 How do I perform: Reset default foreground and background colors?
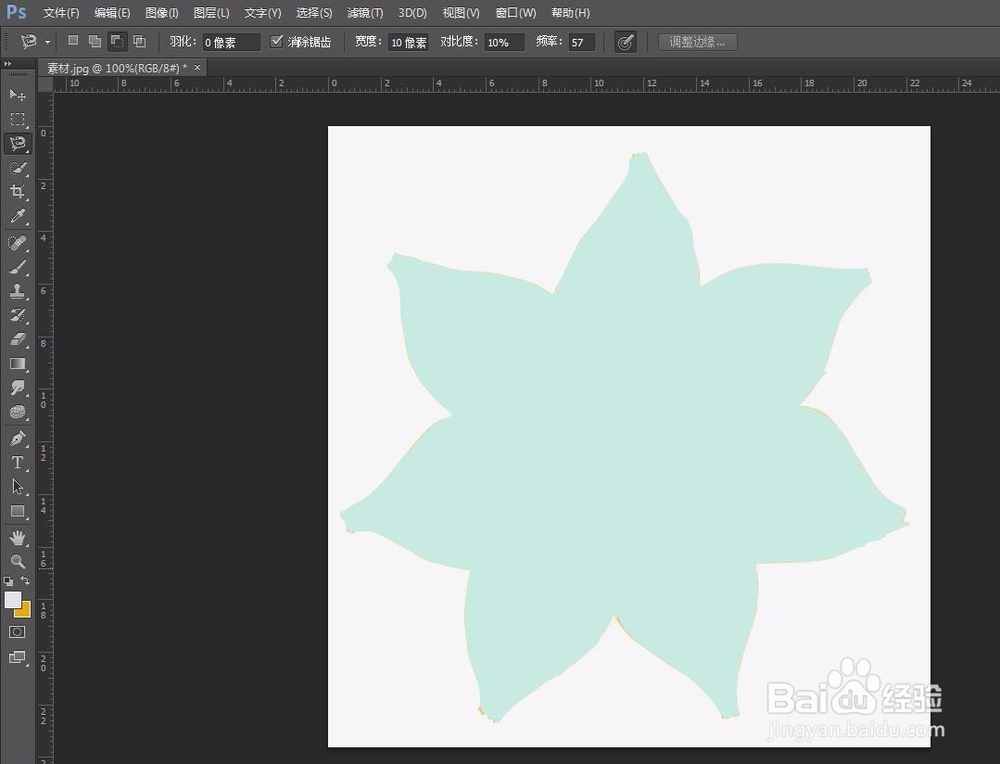coord(8,581)
